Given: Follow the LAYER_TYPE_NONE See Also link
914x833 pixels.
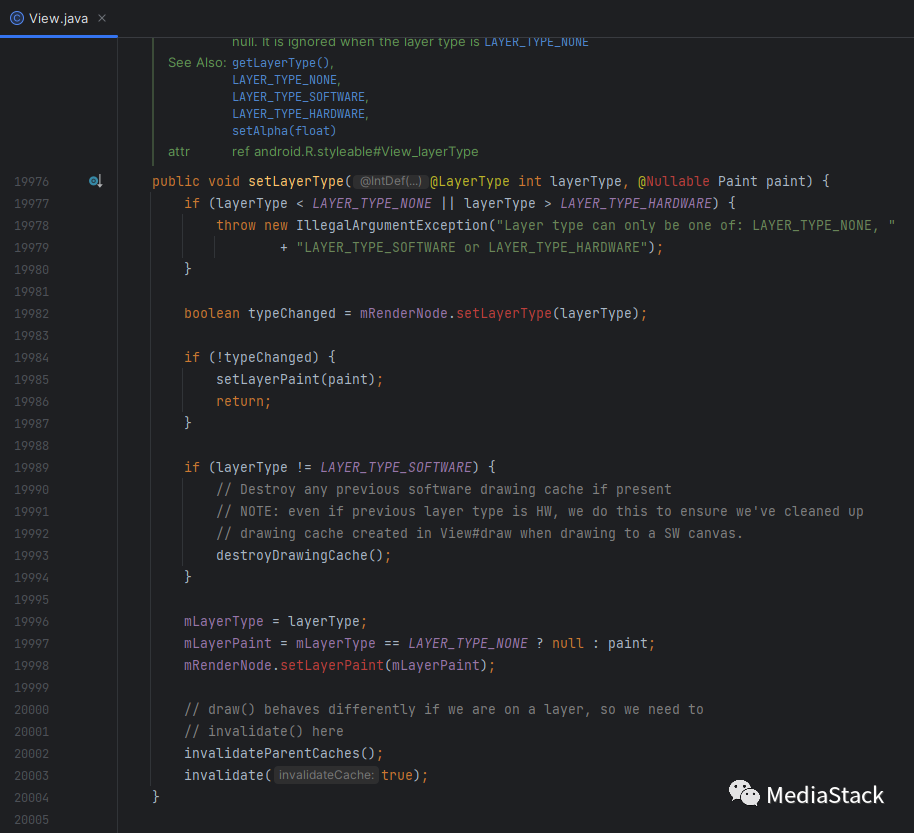Looking at the screenshot, I should coord(285,80).
